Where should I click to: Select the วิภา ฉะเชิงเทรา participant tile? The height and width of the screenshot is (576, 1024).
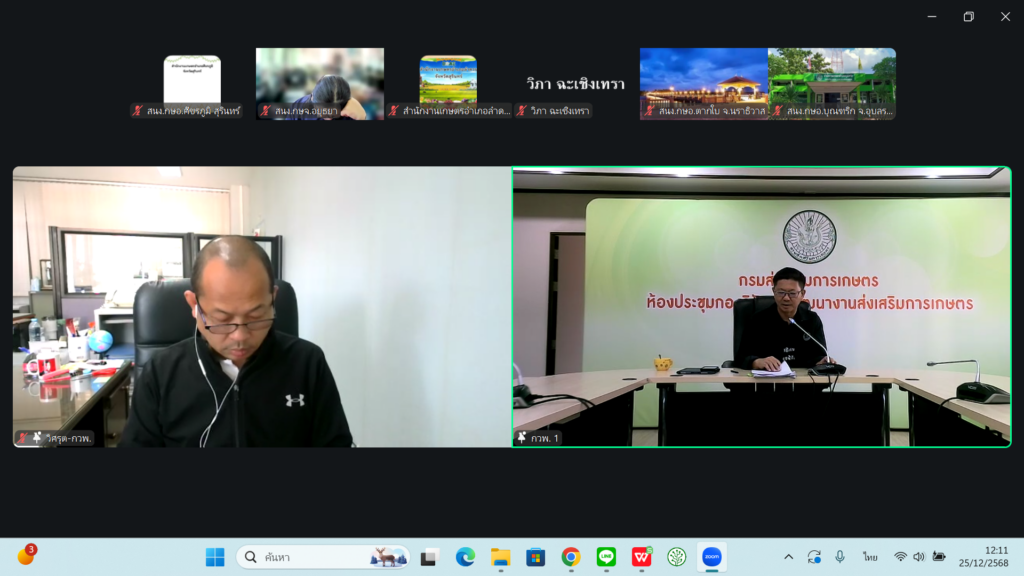pos(576,84)
